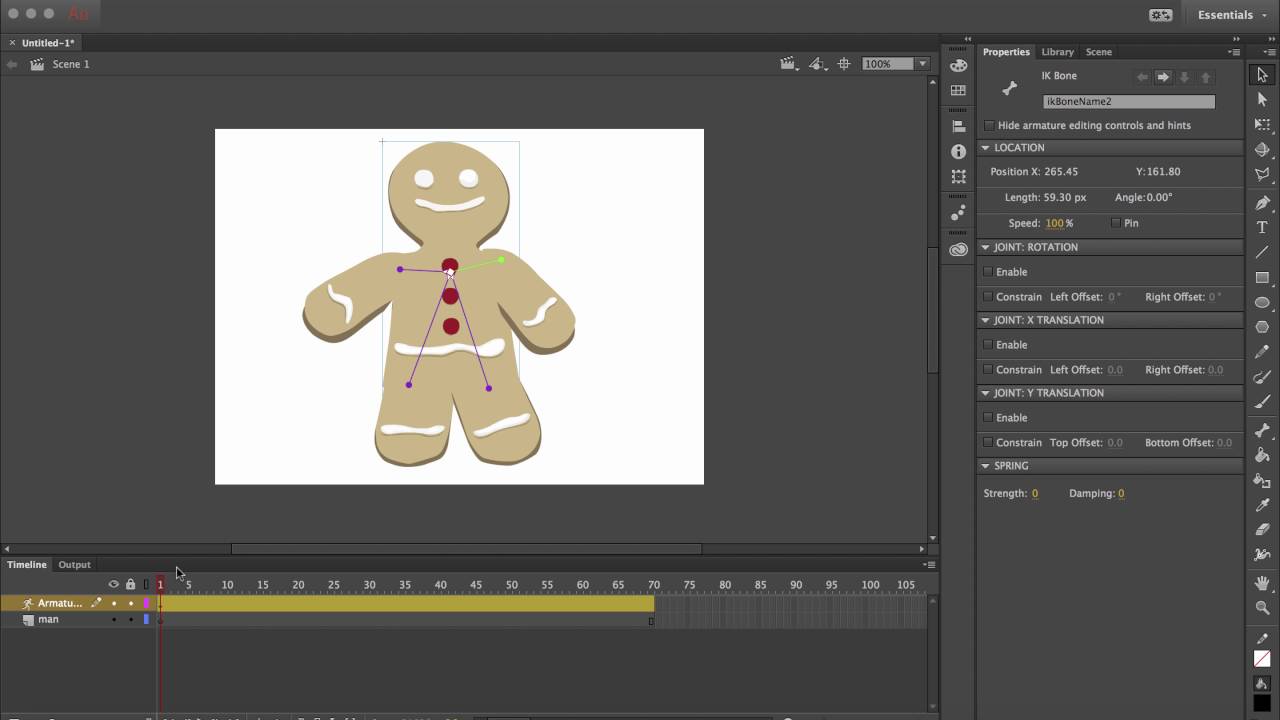Select the Eraser tool
This screenshot has height=720, width=1280.
(x=1262, y=530)
